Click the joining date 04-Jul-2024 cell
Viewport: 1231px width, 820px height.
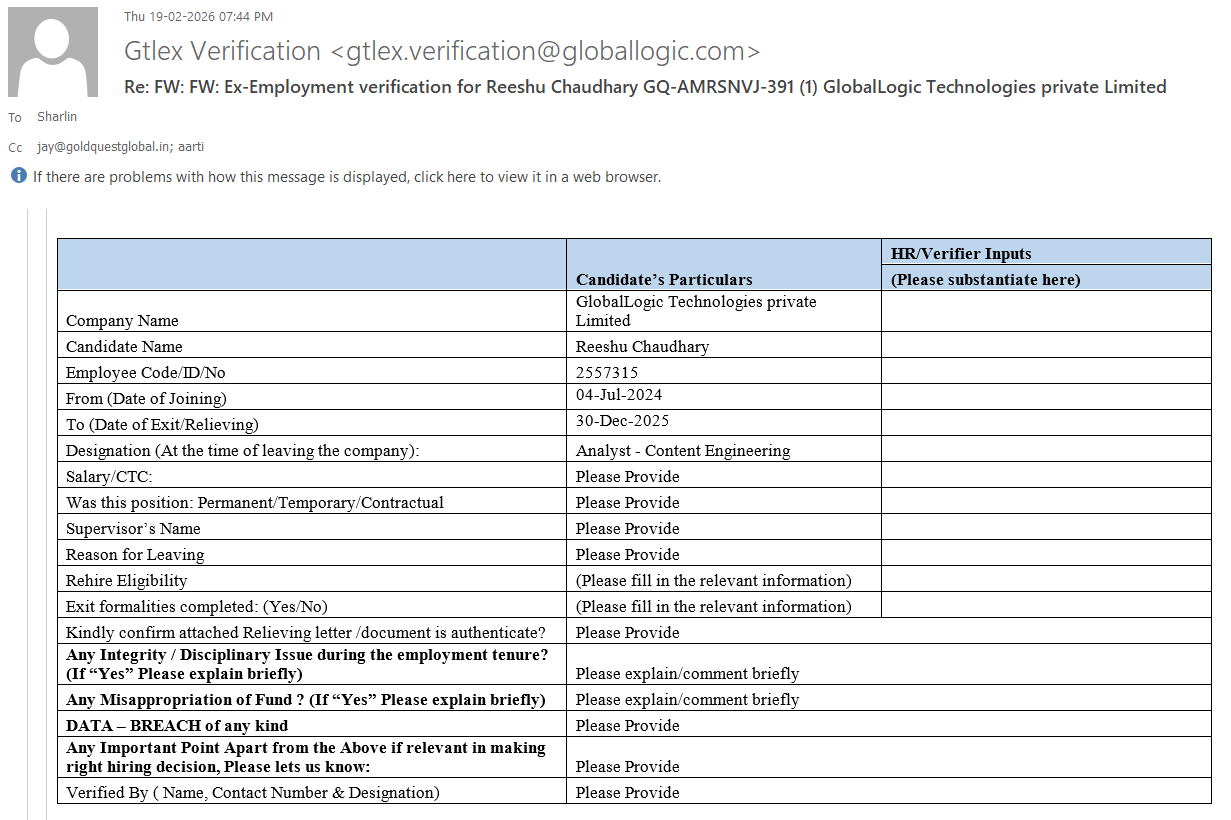pos(618,396)
